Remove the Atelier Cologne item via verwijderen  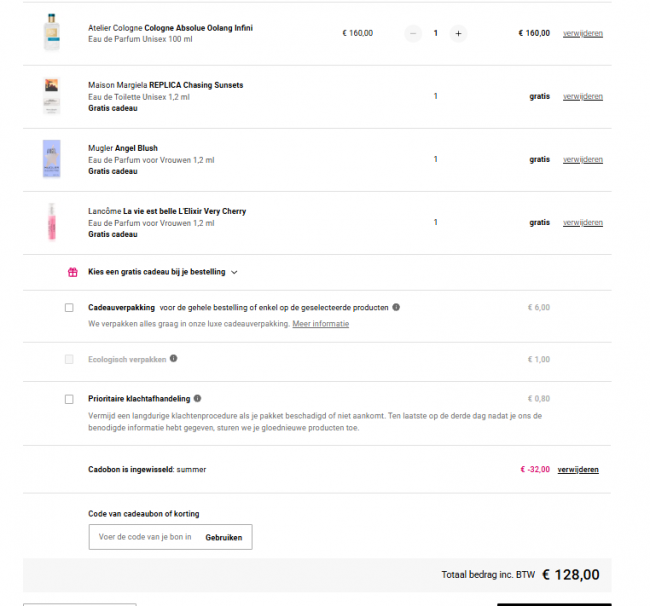582,34
